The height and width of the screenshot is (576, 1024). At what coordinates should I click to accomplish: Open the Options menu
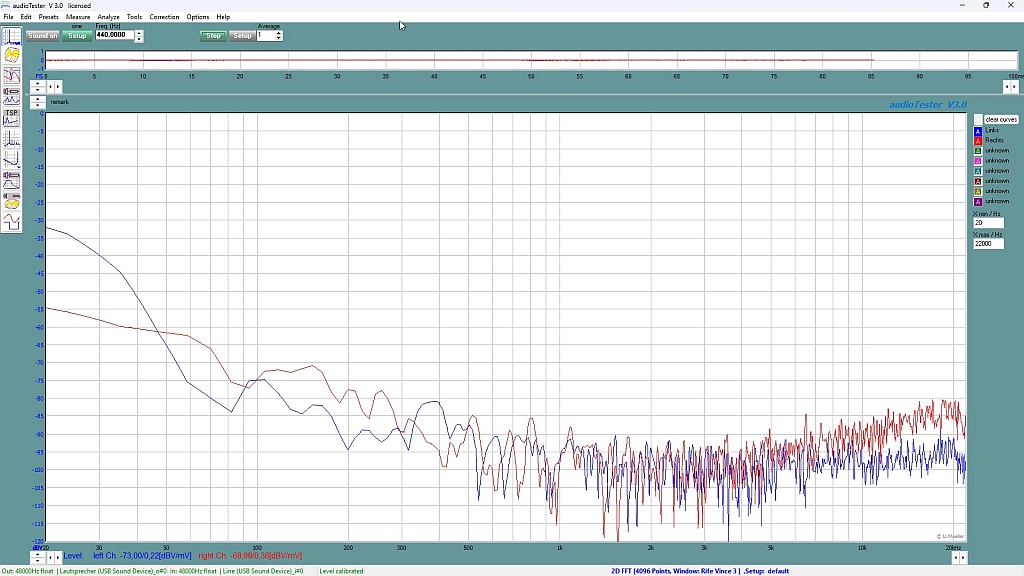(x=197, y=17)
